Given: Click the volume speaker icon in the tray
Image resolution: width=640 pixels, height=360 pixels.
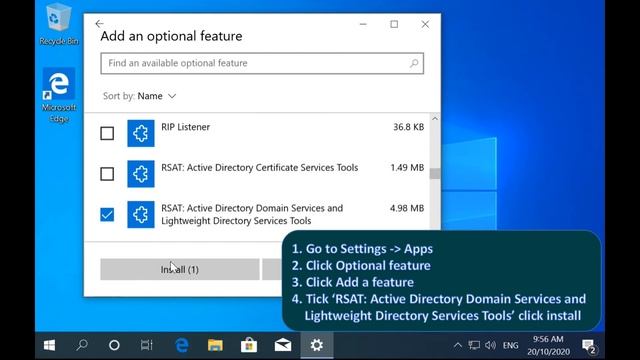Looking at the screenshot, I should [490, 345].
